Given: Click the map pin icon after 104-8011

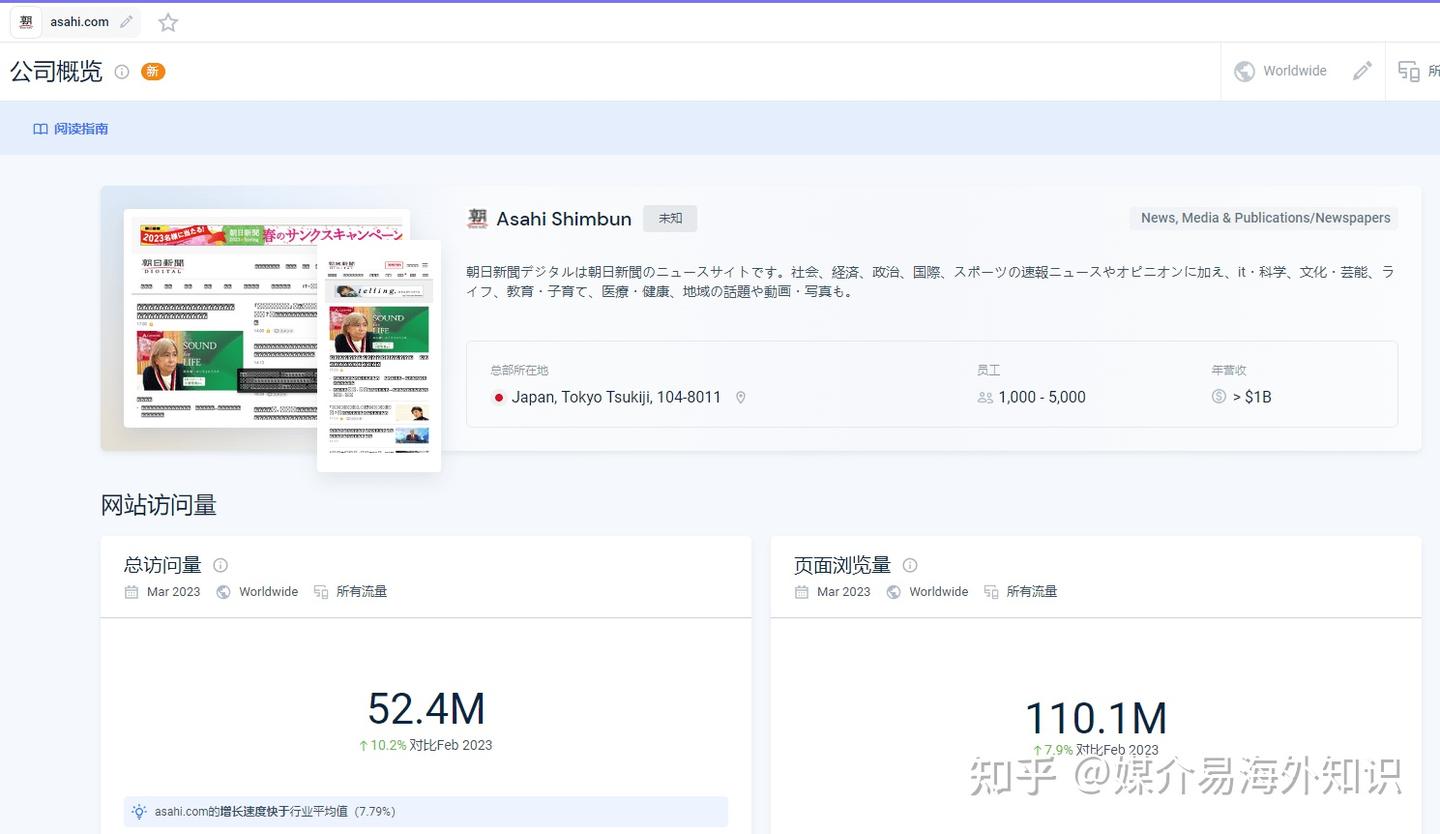Looking at the screenshot, I should pos(741,397).
